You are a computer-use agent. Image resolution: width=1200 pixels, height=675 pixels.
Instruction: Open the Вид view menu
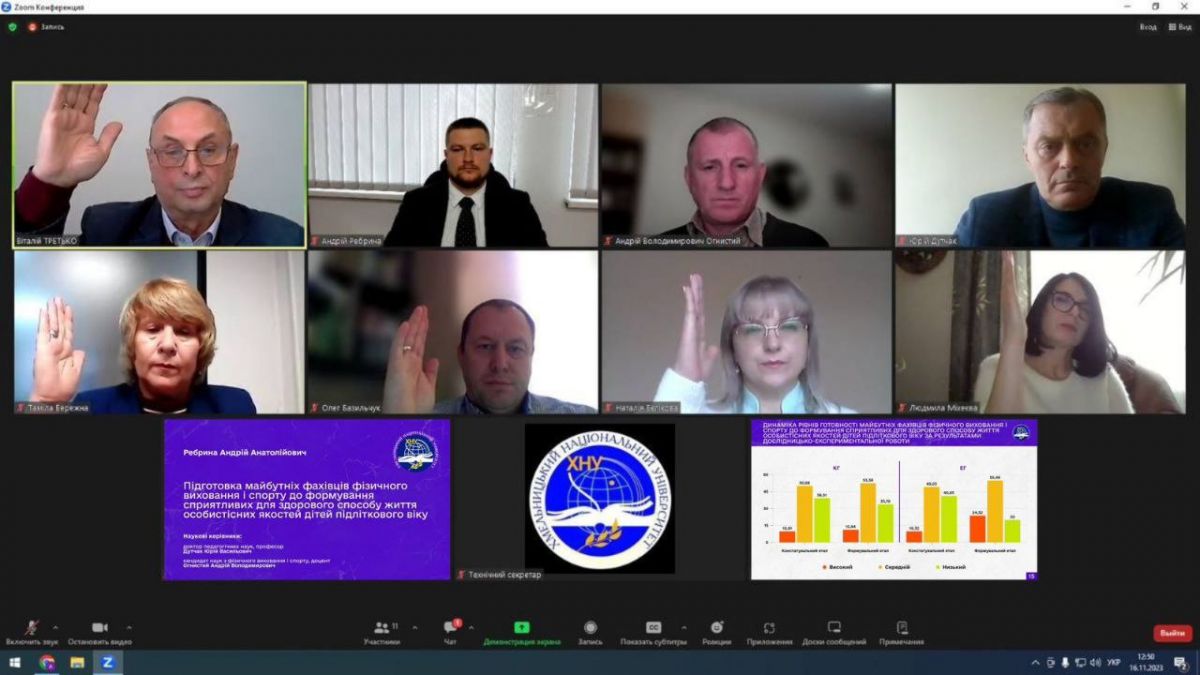[x=1179, y=27]
